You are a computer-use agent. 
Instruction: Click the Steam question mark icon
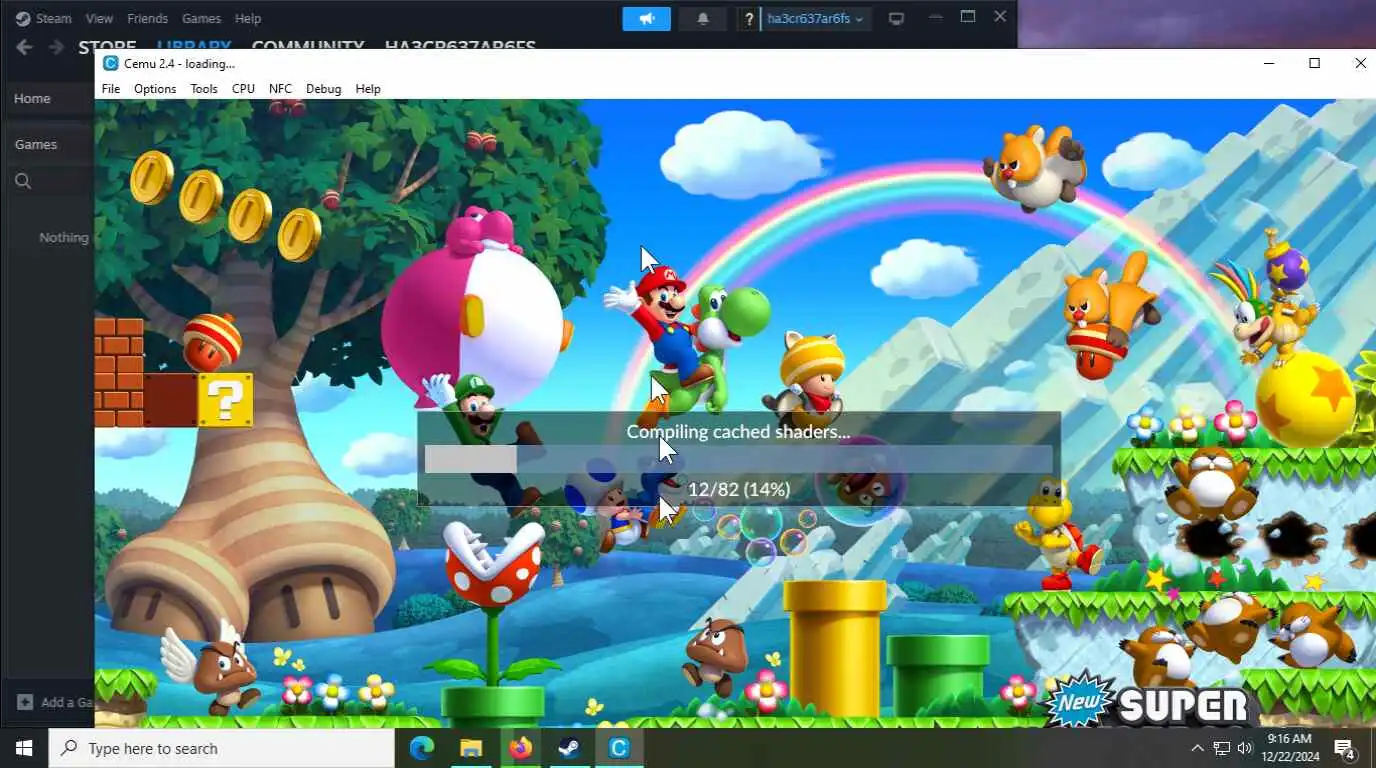tap(748, 18)
